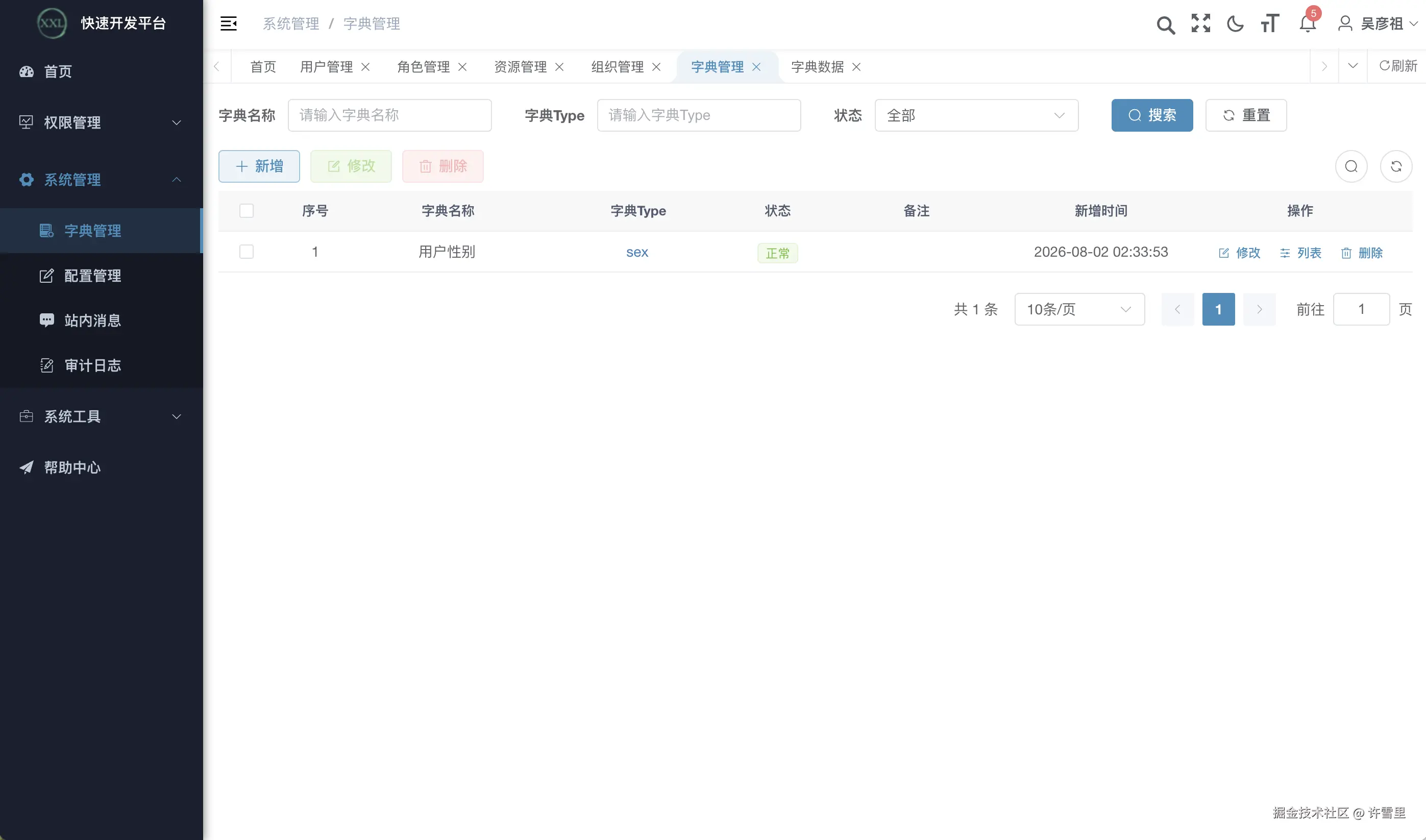Toggle fullscreen mode icon
This screenshot has height=840, width=1426.
pos(1200,23)
